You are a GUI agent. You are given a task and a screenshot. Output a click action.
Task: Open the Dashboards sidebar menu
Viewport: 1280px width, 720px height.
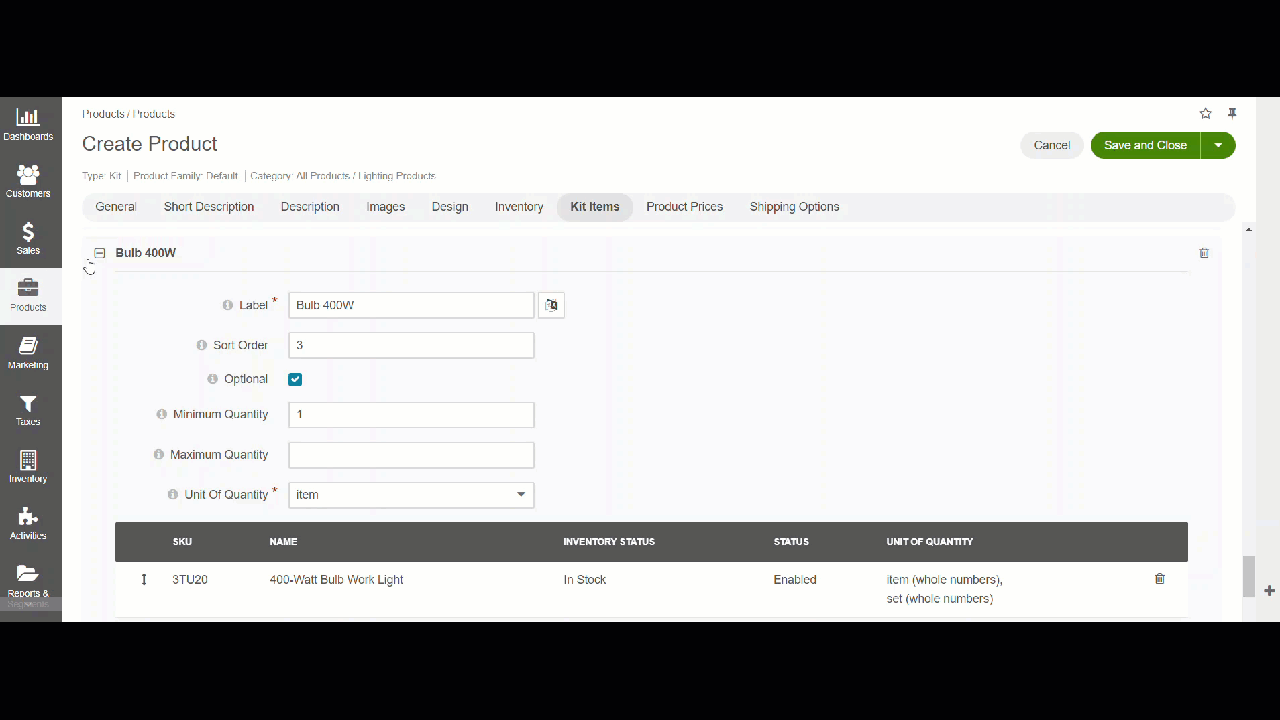tap(28, 125)
